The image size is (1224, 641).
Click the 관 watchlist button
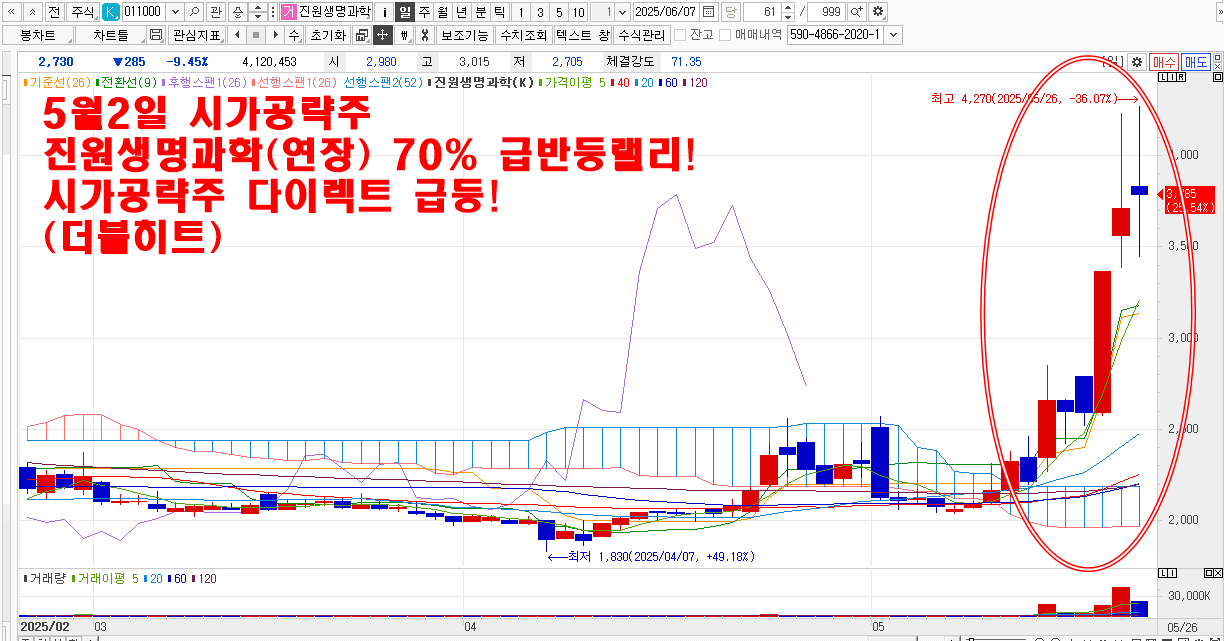[x=215, y=12]
